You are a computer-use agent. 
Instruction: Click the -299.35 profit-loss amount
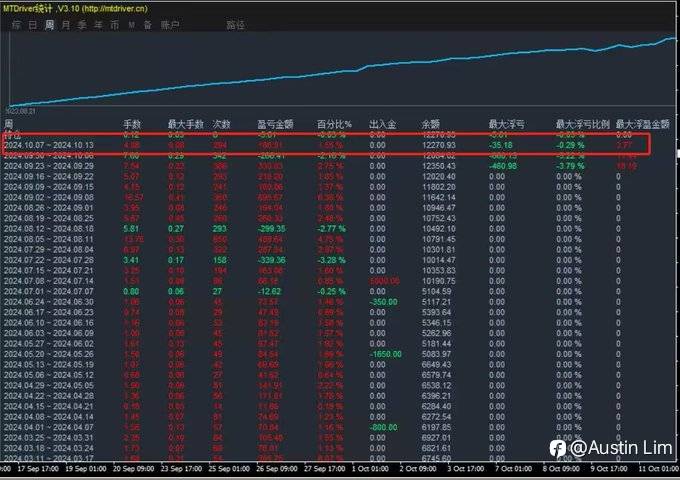[x=271, y=229]
